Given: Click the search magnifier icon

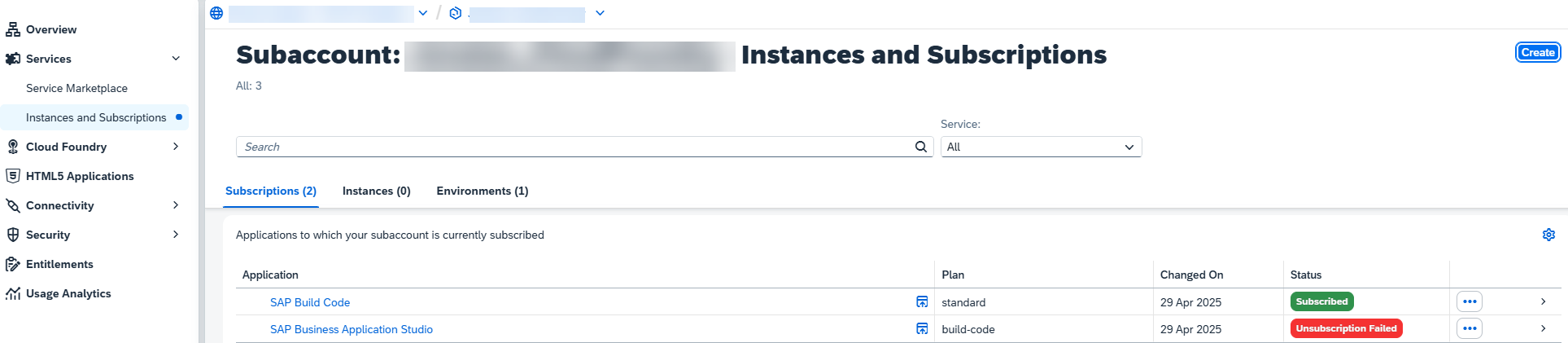Looking at the screenshot, I should click(921, 147).
